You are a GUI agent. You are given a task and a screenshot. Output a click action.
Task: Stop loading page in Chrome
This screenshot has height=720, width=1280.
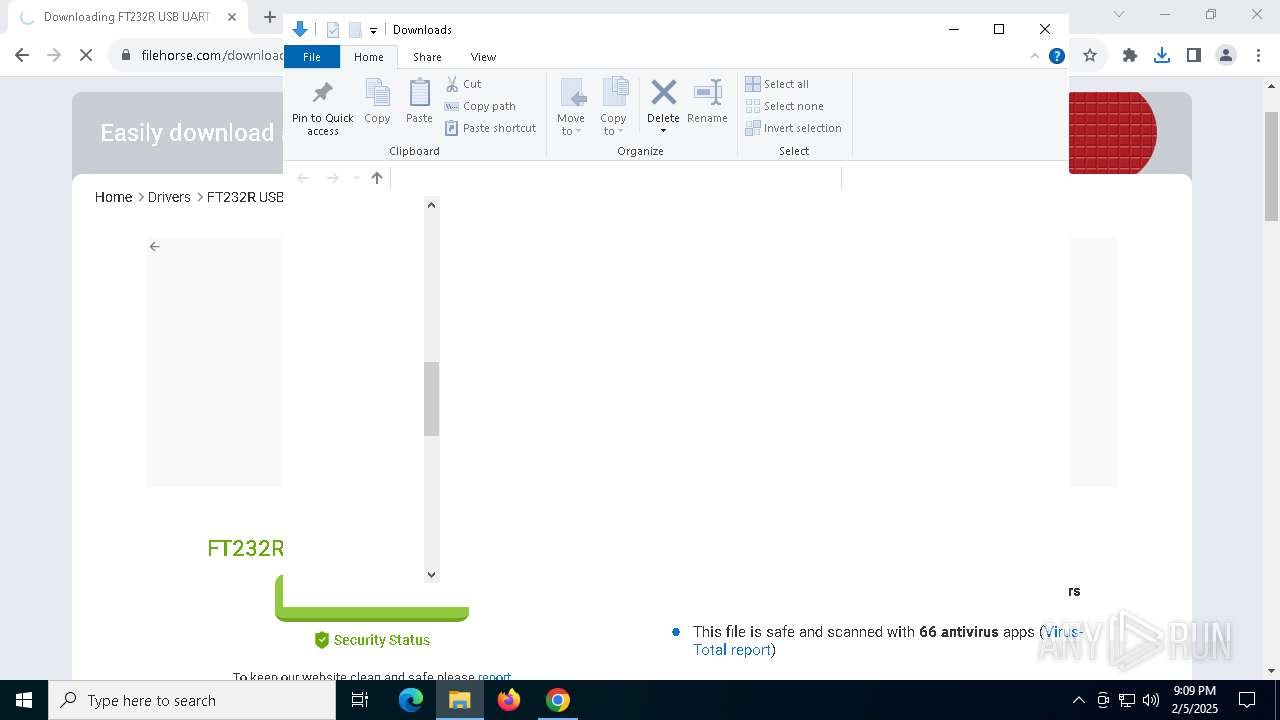click(86, 55)
